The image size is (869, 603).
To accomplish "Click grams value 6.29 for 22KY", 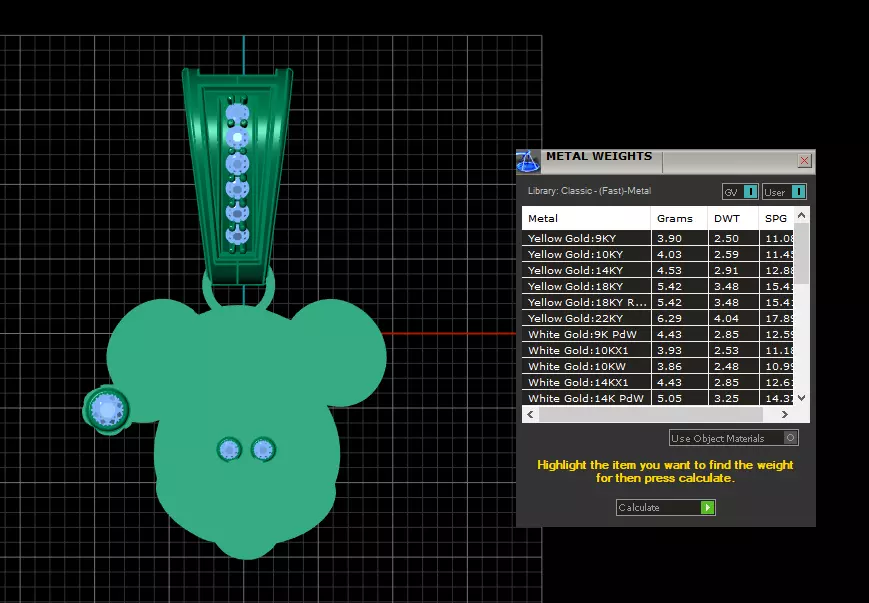I will tap(669, 319).
